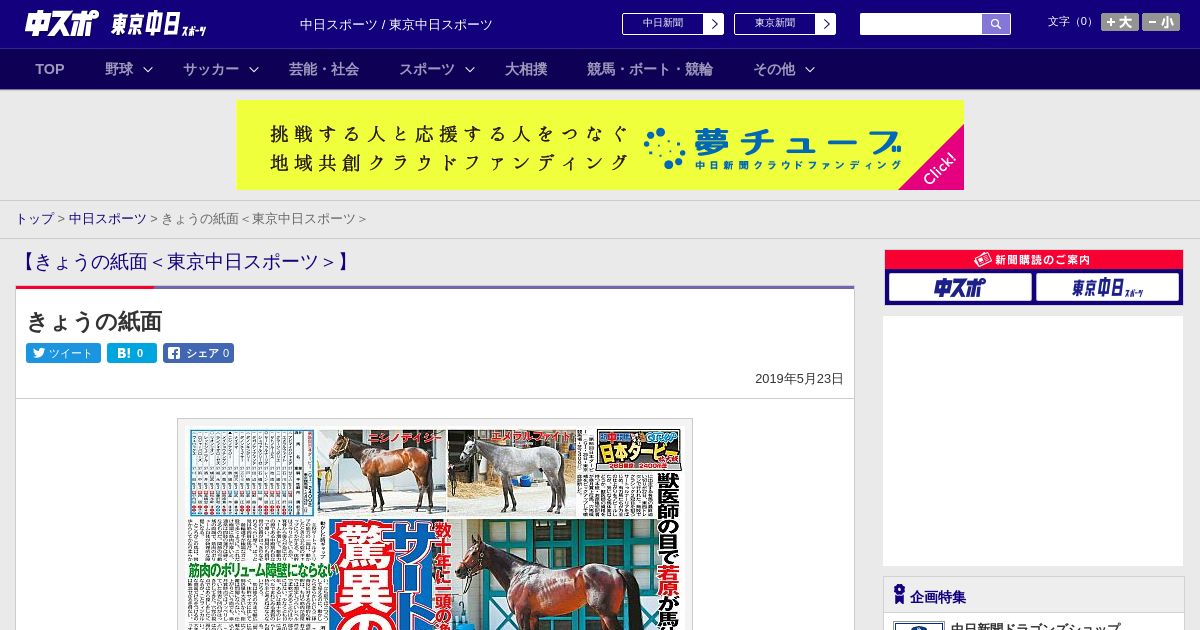The image size is (1200, 630).
Task: Click the トップ breadcrumb link
Action: 34,219
